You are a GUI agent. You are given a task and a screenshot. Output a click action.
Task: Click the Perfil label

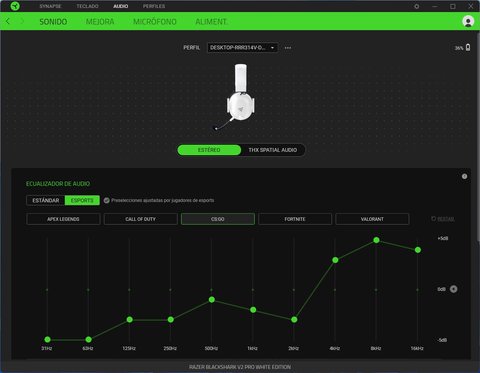(x=192, y=48)
